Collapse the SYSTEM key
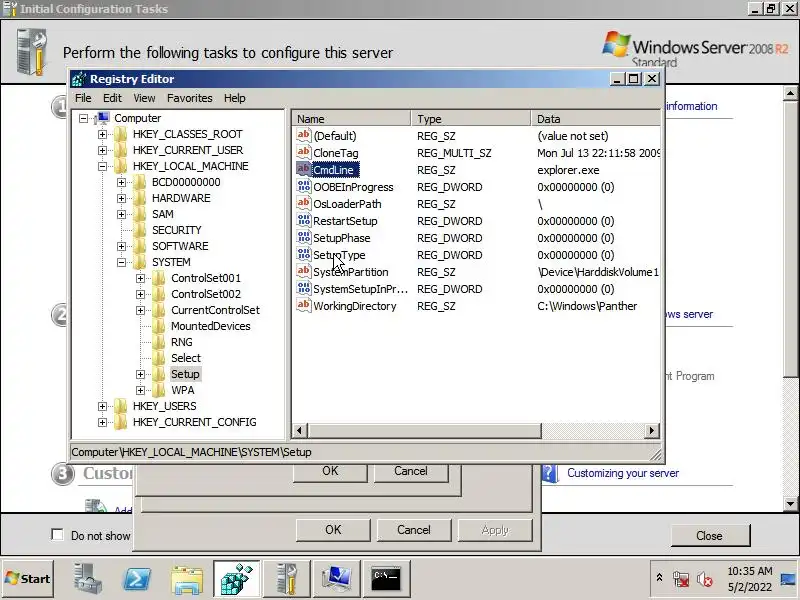 click(x=121, y=262)
